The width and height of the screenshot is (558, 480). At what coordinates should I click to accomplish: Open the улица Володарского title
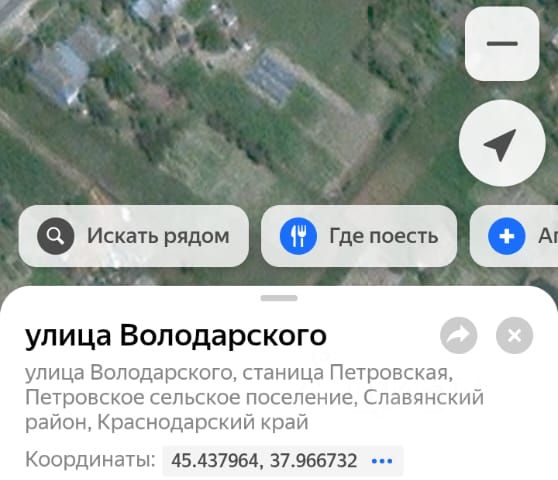pyautogui.click(x=176, y=336)
